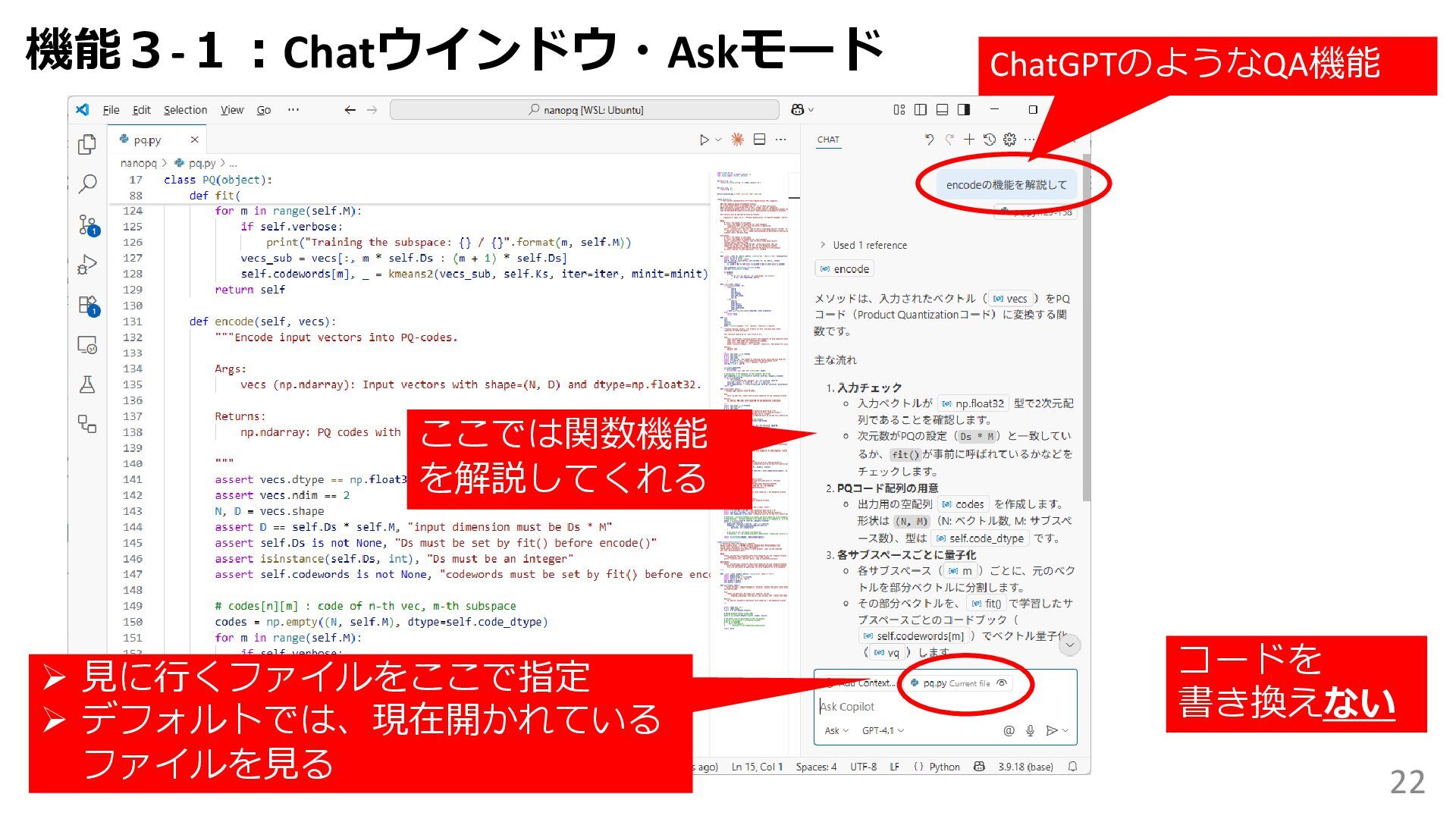Viewport: 1456px width, 819px height.
Task: Toggle the bottom panel layout icon
Action: [x=942, y=110]
